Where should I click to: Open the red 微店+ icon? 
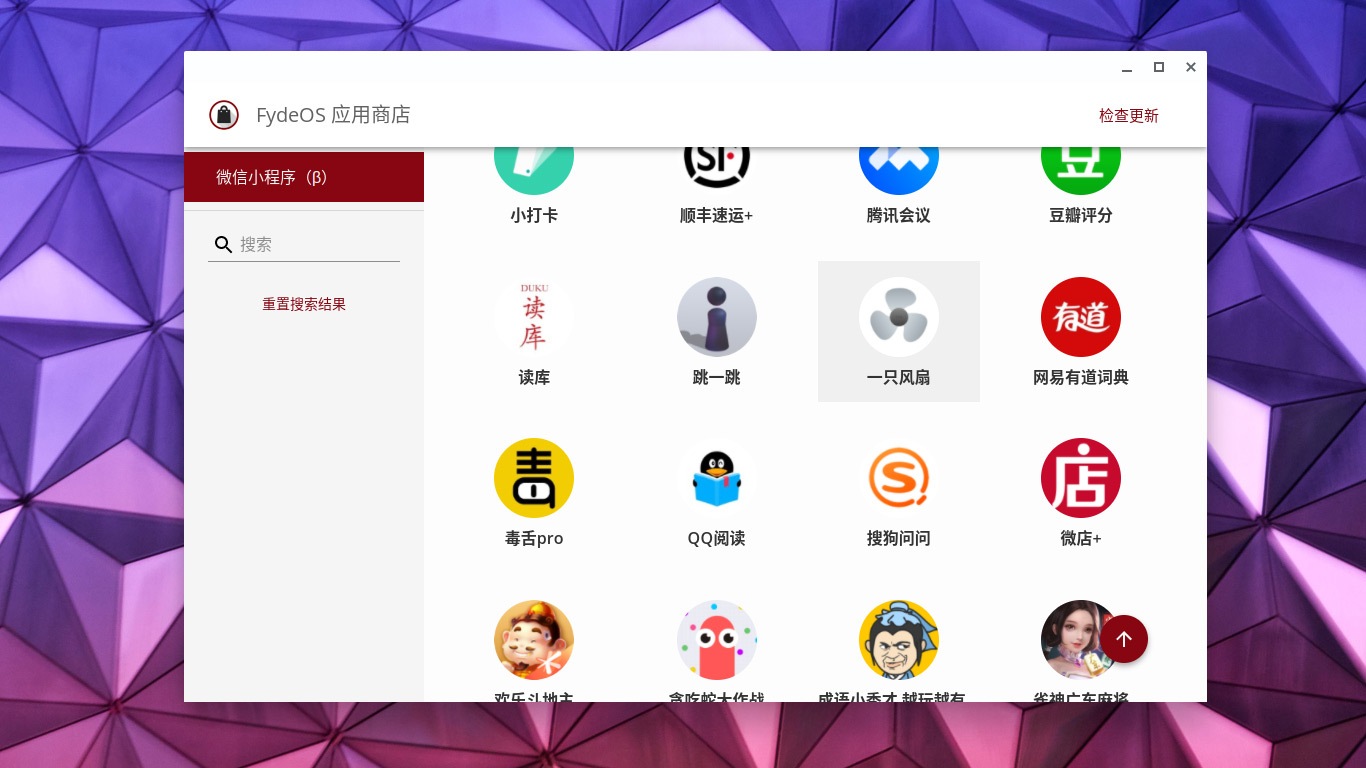point(1080,478)
